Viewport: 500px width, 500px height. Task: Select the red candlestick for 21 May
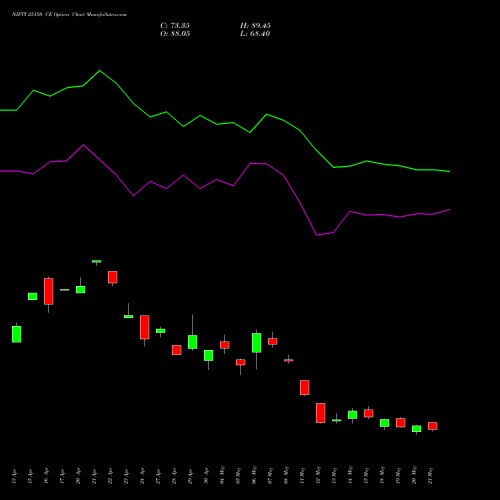433,426
